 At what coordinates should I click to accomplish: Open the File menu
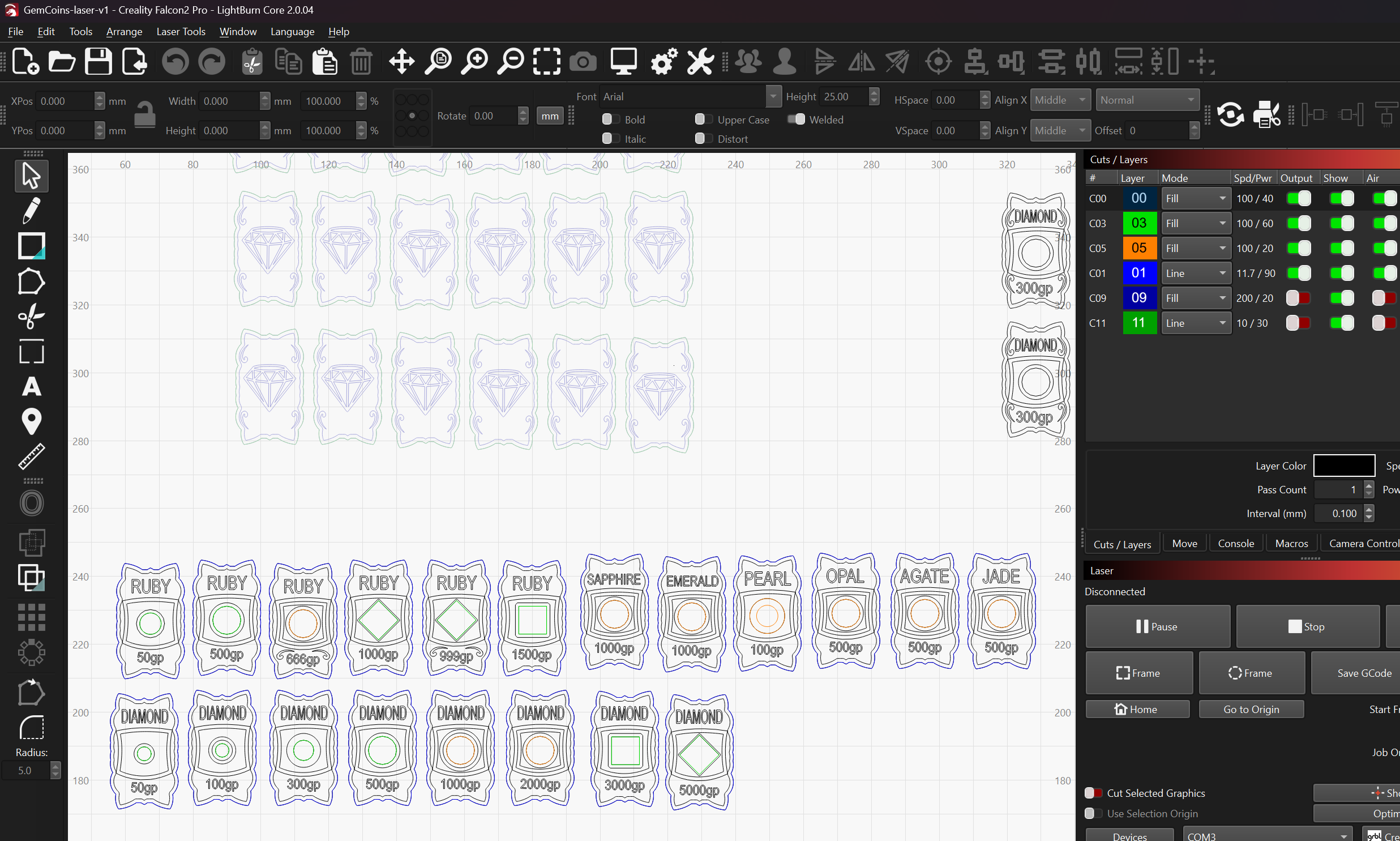(x=16, y=31)
